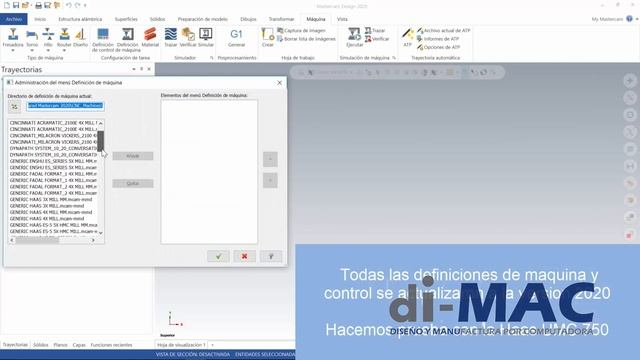The image size is (640, 360).
Task: Click the undo icon in quick access toolbar
Action: pyautogui.click(x=68, y=5)
